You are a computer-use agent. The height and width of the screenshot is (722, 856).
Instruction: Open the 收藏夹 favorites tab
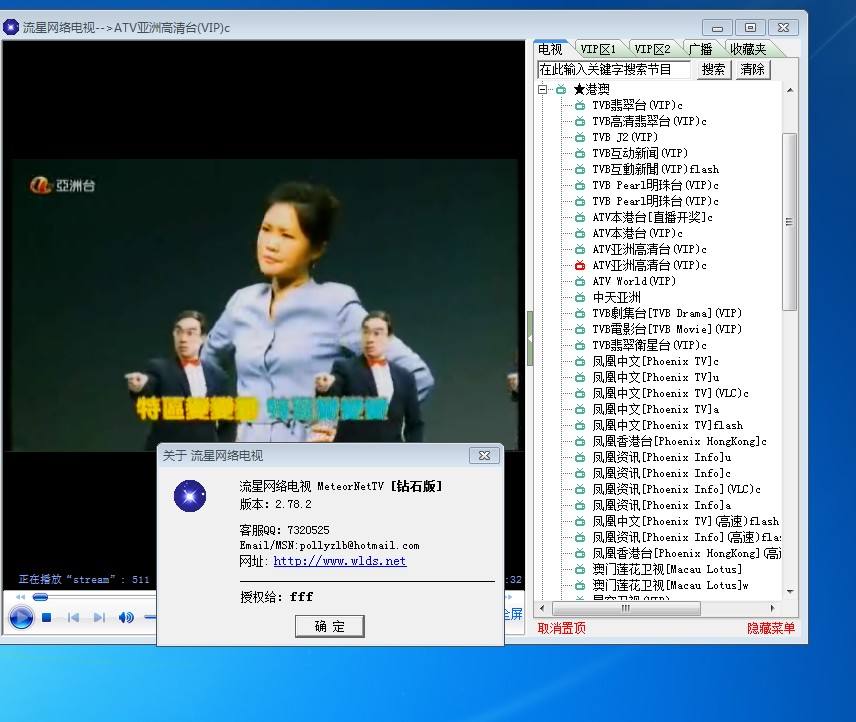coord(748,49)
